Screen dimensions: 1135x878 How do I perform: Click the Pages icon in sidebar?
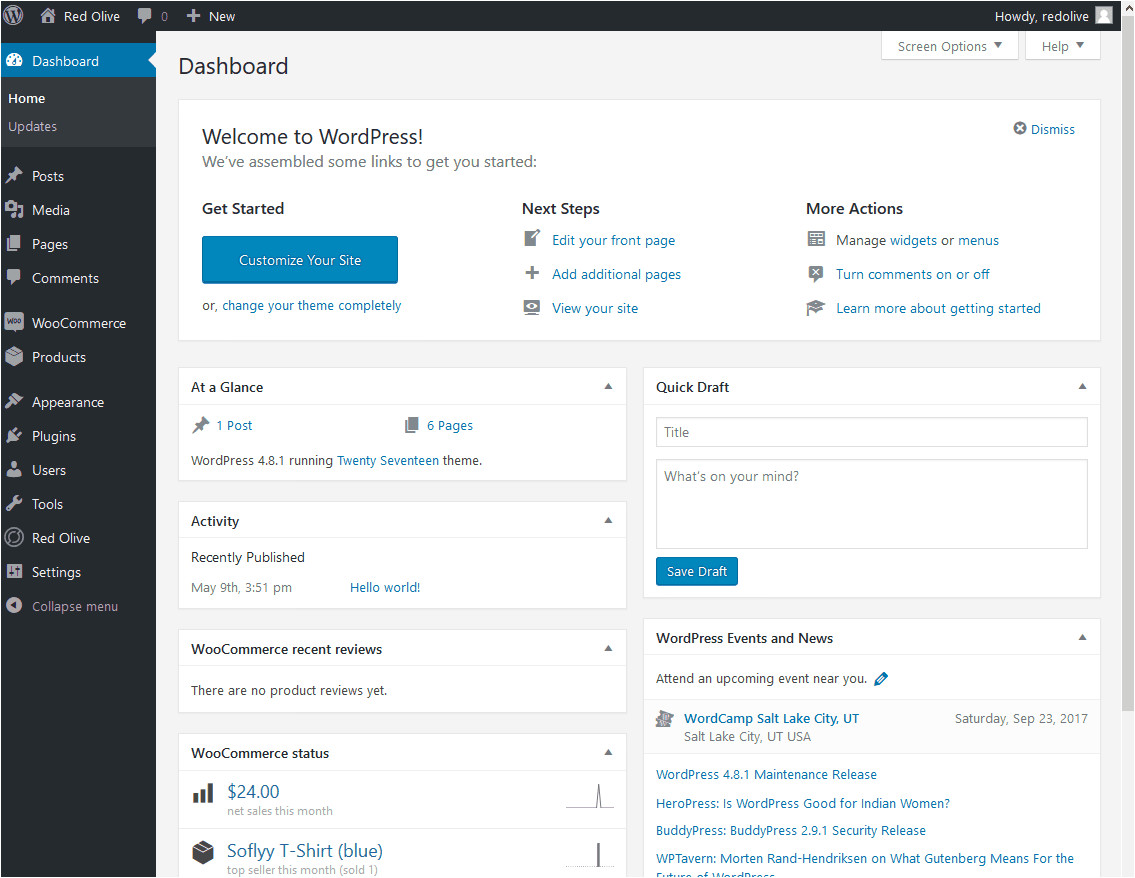[x=14, y=244]
